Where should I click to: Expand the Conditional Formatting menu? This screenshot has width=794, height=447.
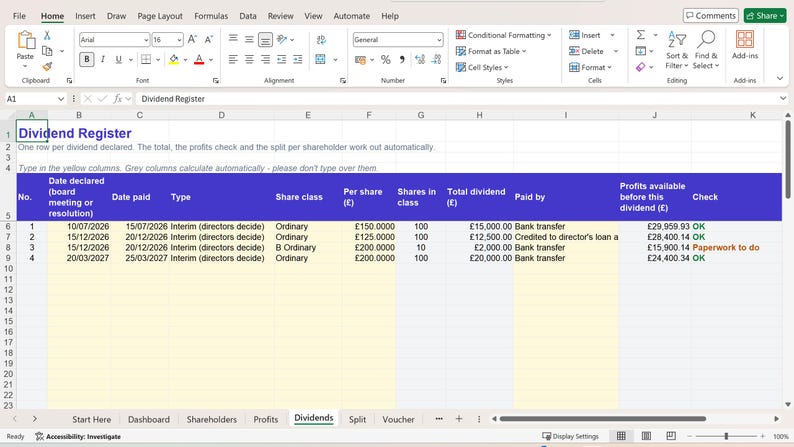pyautogui.click(x=503, y=35)
